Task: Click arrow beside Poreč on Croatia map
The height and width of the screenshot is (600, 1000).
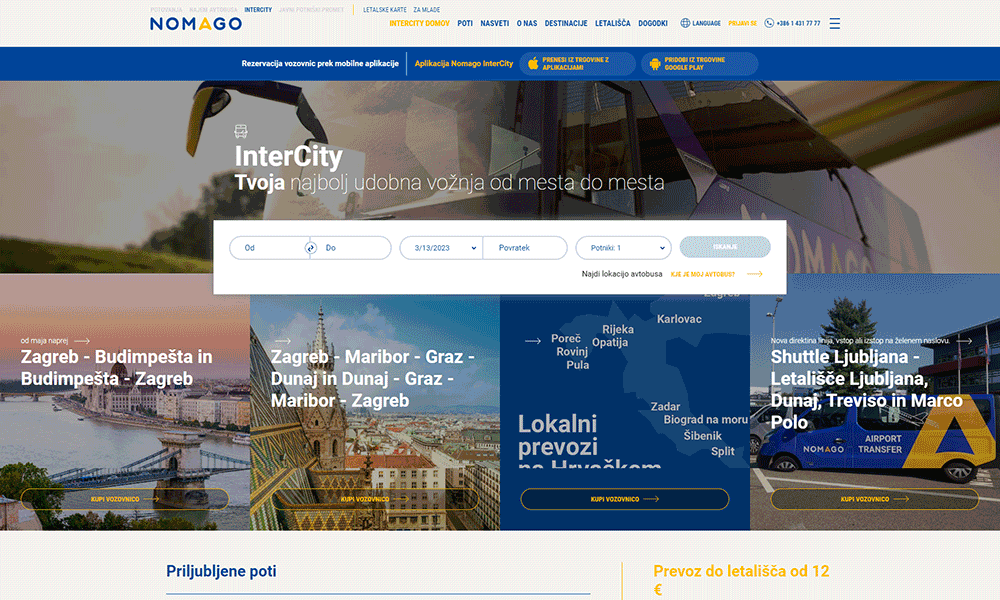Action: coord(533,341)
